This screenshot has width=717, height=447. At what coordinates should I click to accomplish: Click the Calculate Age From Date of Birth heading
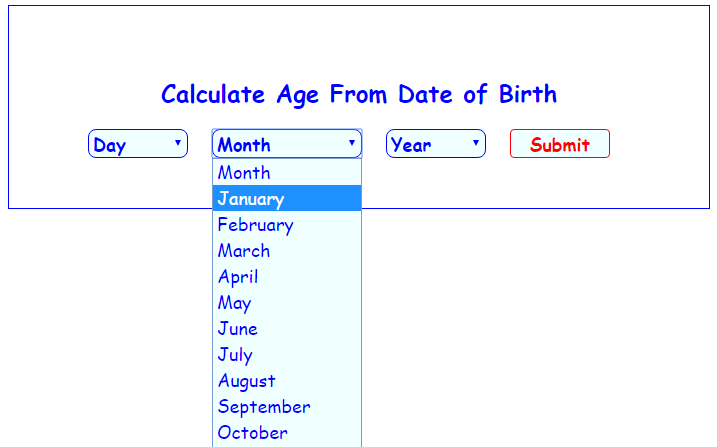(359, 95)
